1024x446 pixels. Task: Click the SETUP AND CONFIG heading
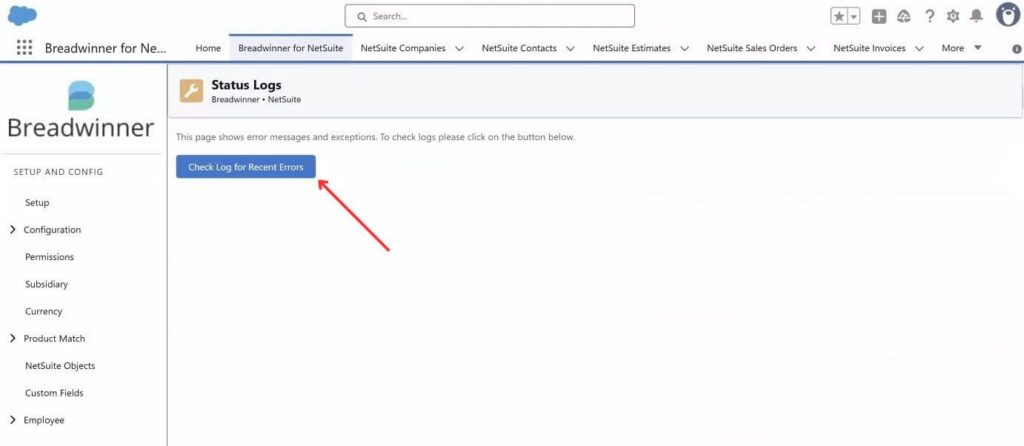(58, 172)
